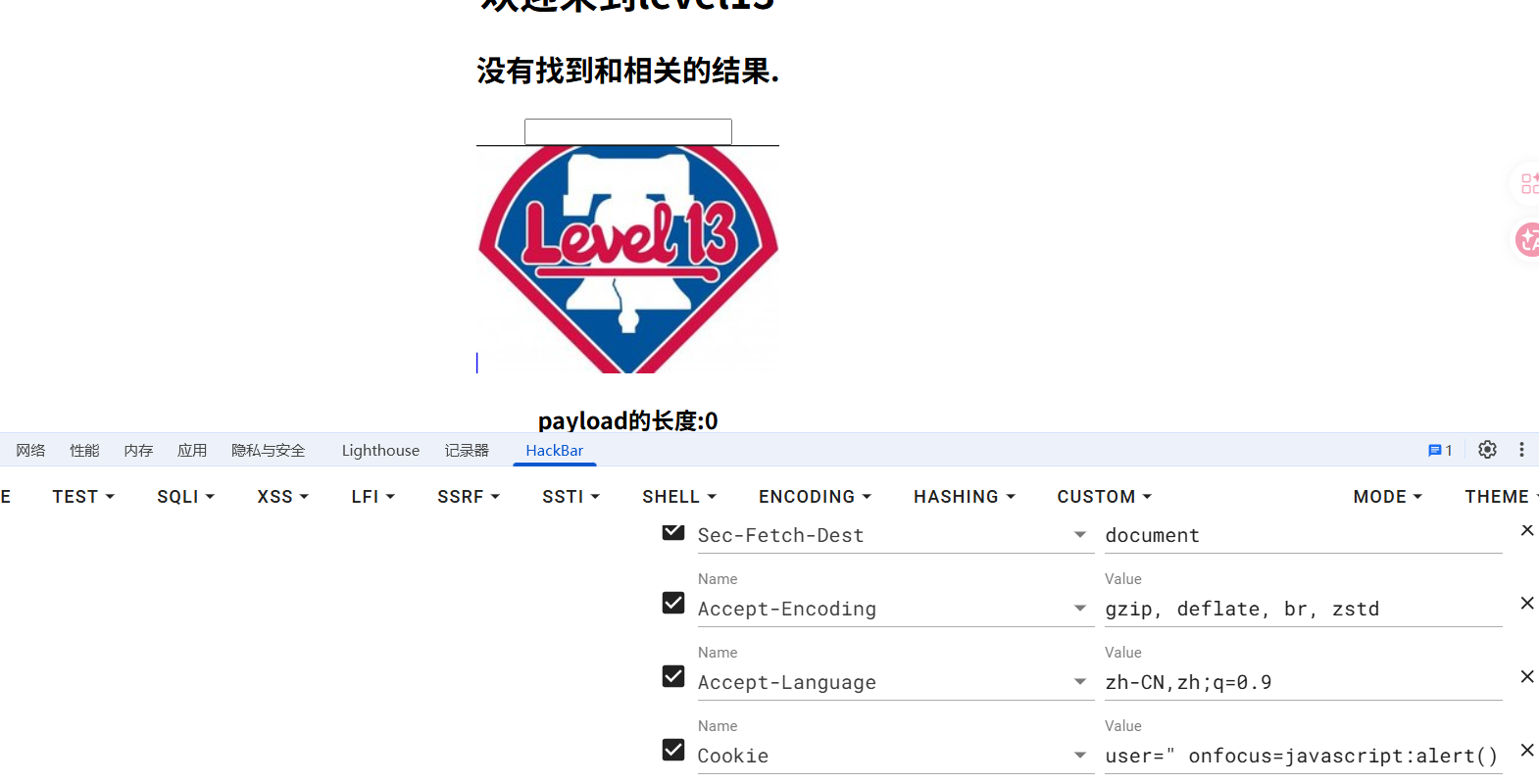This screenshot has width=1539, height=784.
Task: Switch to the Lighthouse tab
Action: 380,450
